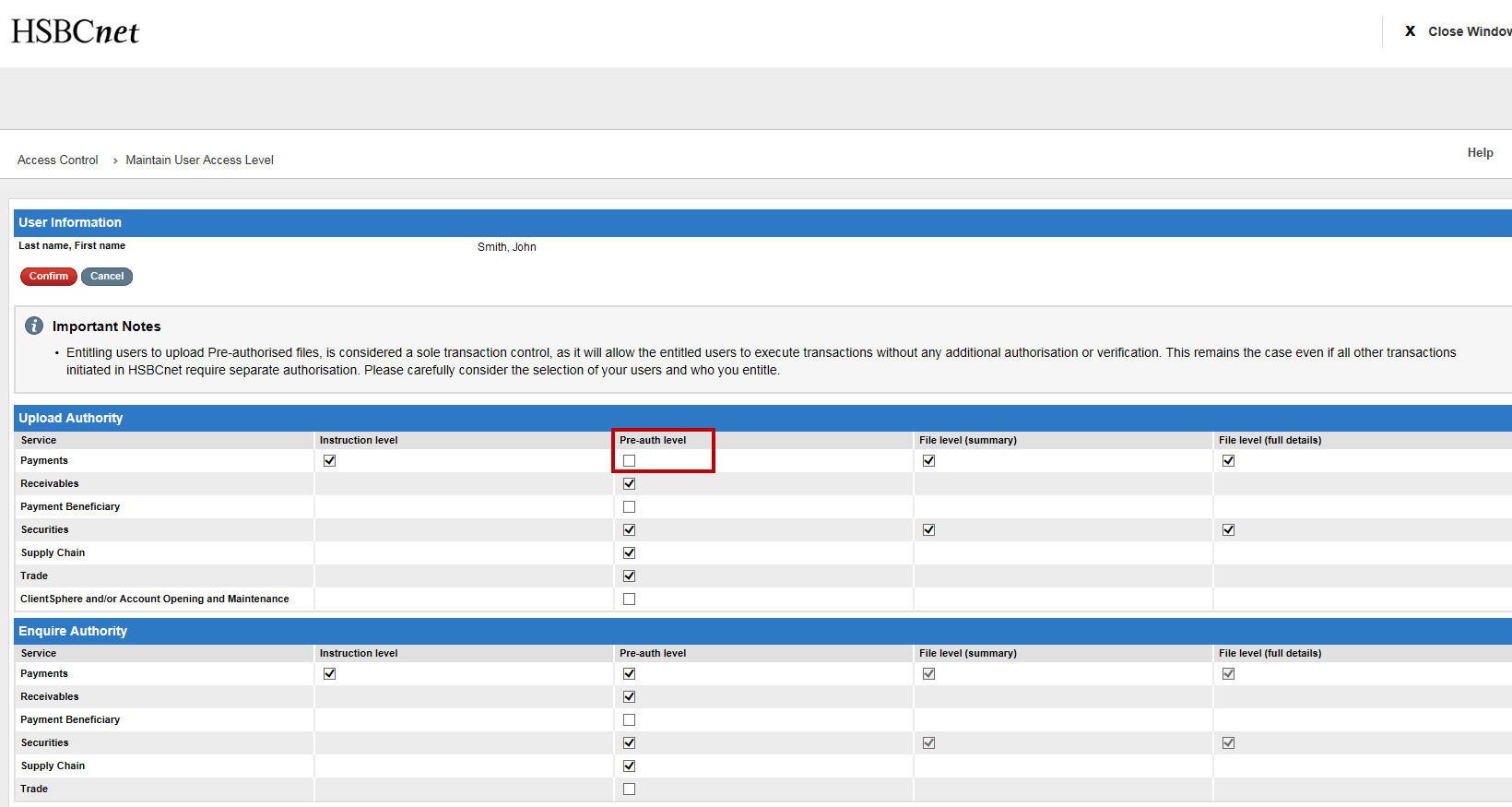Image resolution: width=1512 pixels, height=807 pixels.
Task: Click Enquire Authority File level (full details) header
Action: 1270,653
